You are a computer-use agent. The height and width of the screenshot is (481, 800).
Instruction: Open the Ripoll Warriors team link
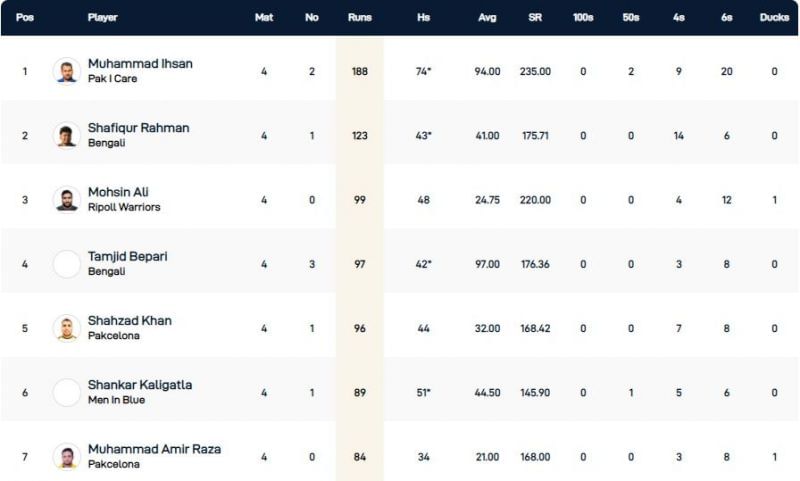tap(124, 207)
